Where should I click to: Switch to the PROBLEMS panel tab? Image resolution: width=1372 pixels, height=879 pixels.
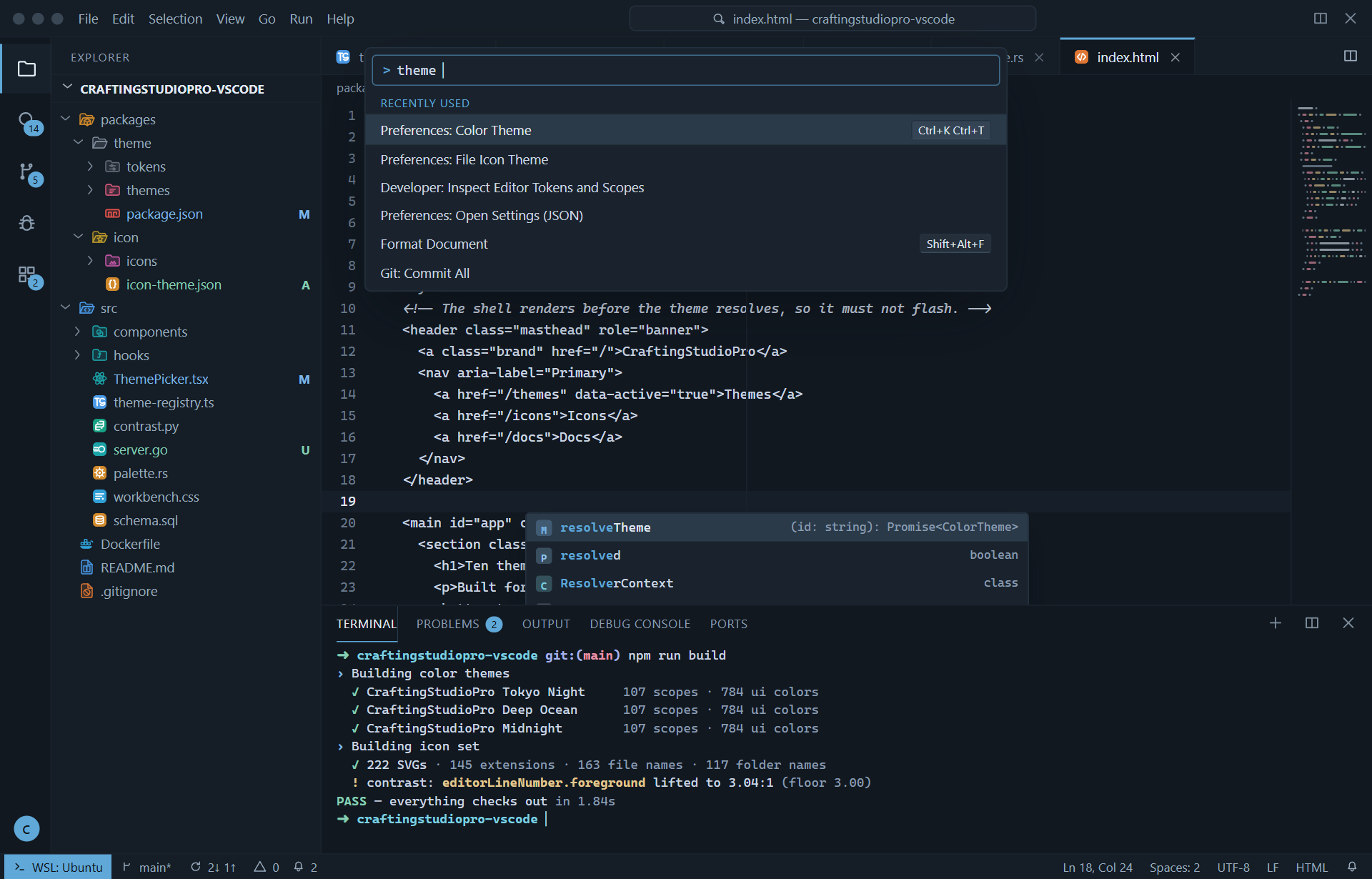pos(459,624)
